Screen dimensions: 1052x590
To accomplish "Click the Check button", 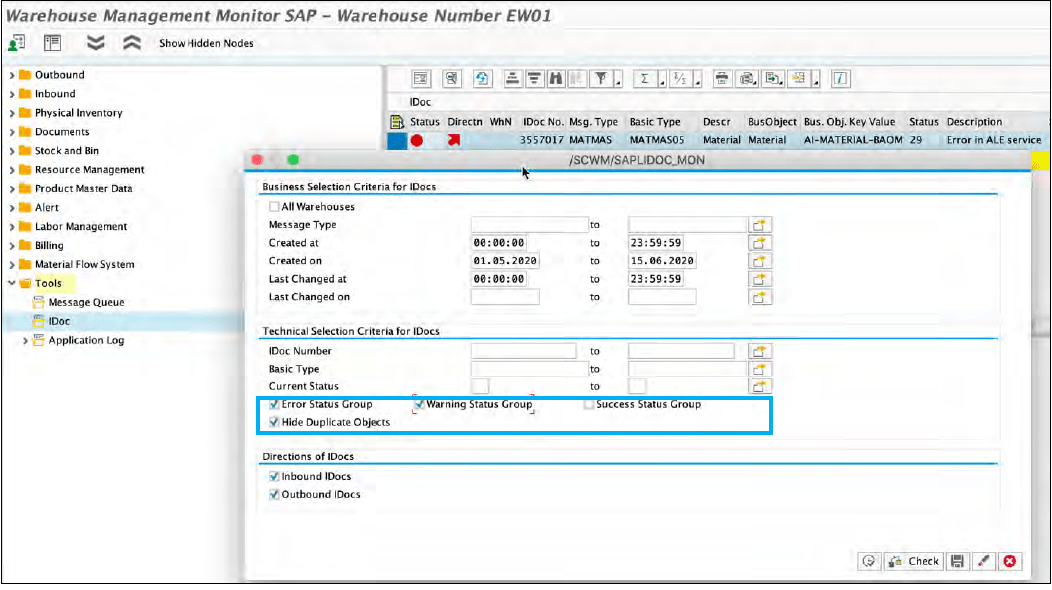I will 914,561.
